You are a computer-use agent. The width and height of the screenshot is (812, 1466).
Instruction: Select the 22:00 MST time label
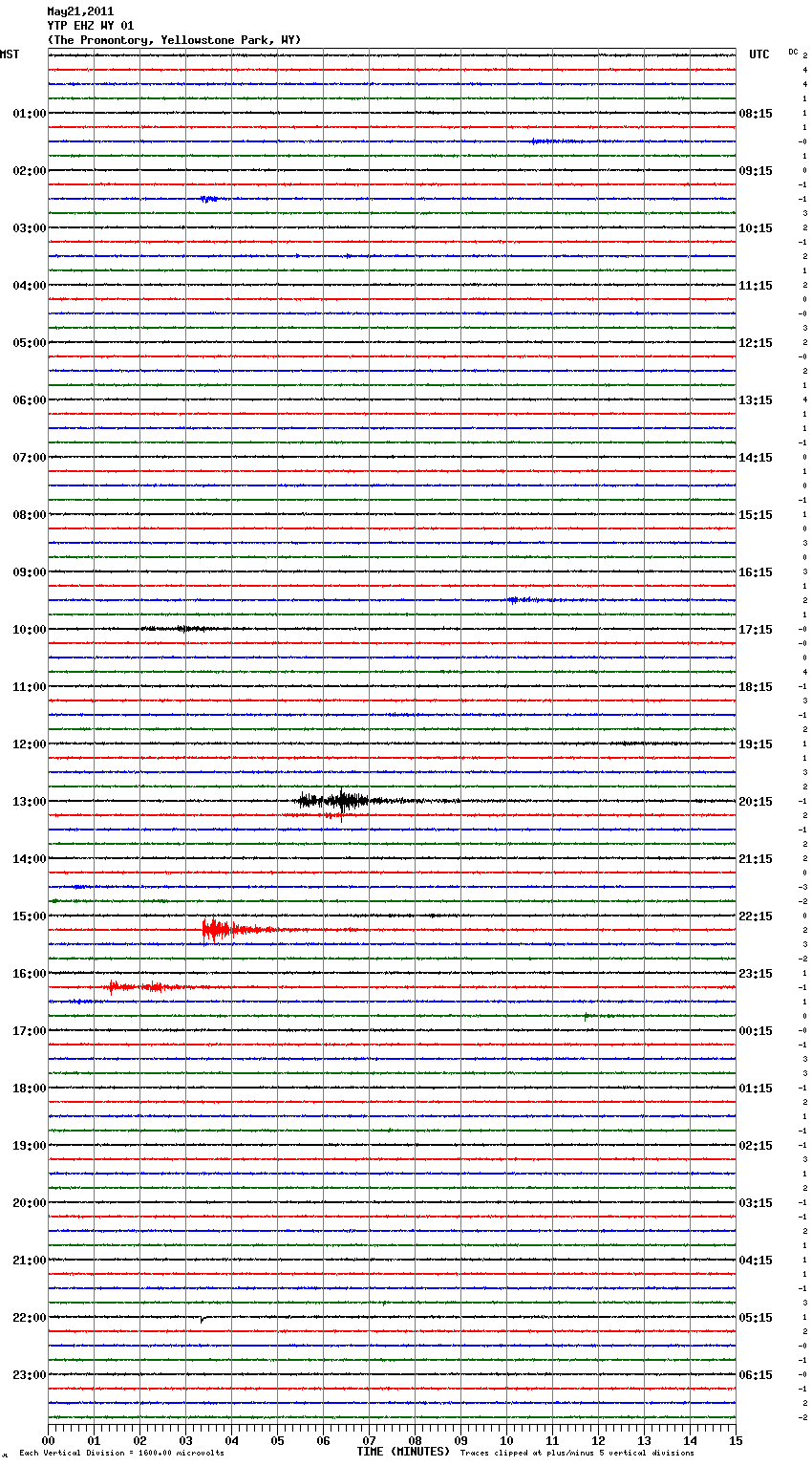point(30,1318)
